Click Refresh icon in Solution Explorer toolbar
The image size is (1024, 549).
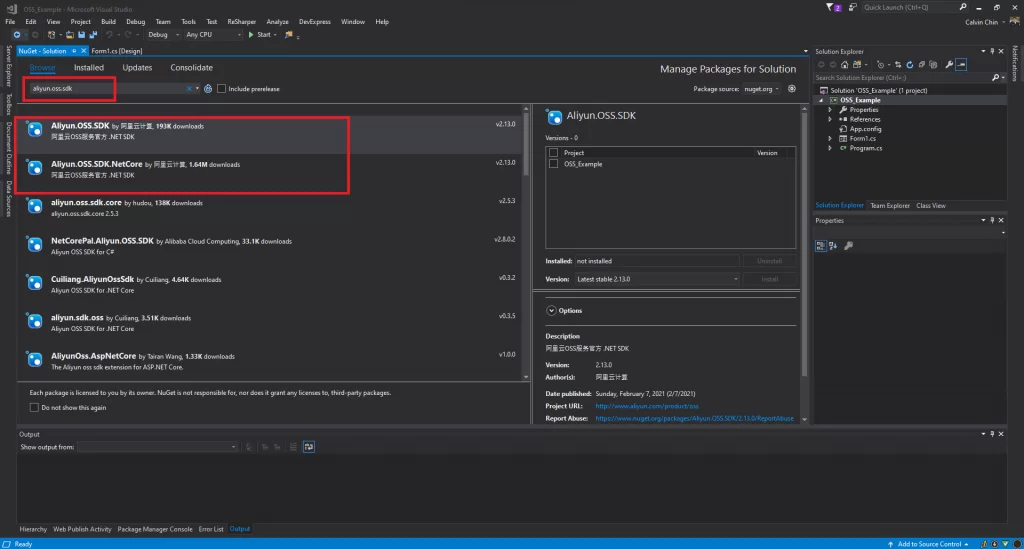910,65
